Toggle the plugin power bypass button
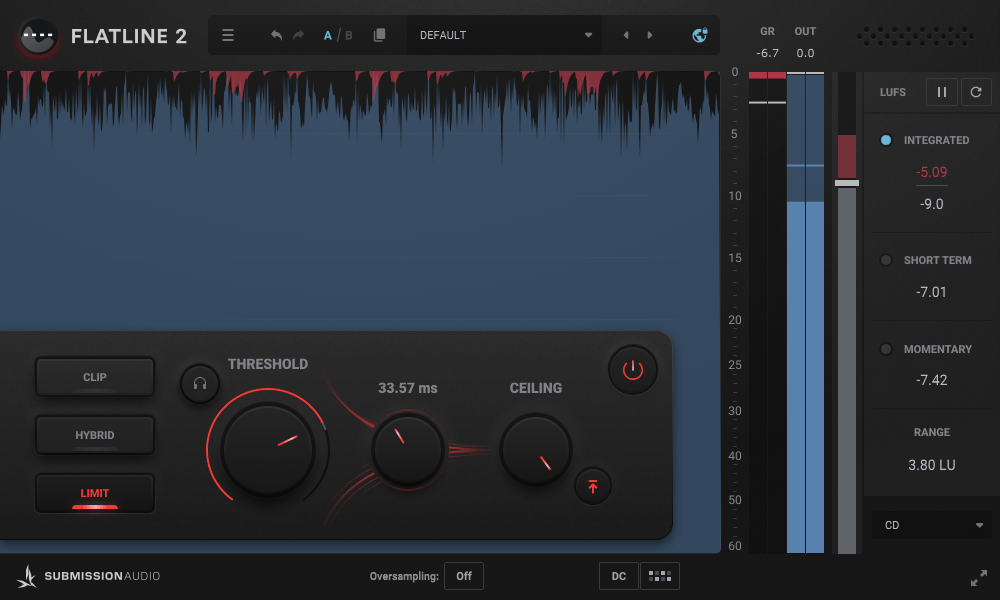Viewport: 1000px width, 600px height. (632, 369)
